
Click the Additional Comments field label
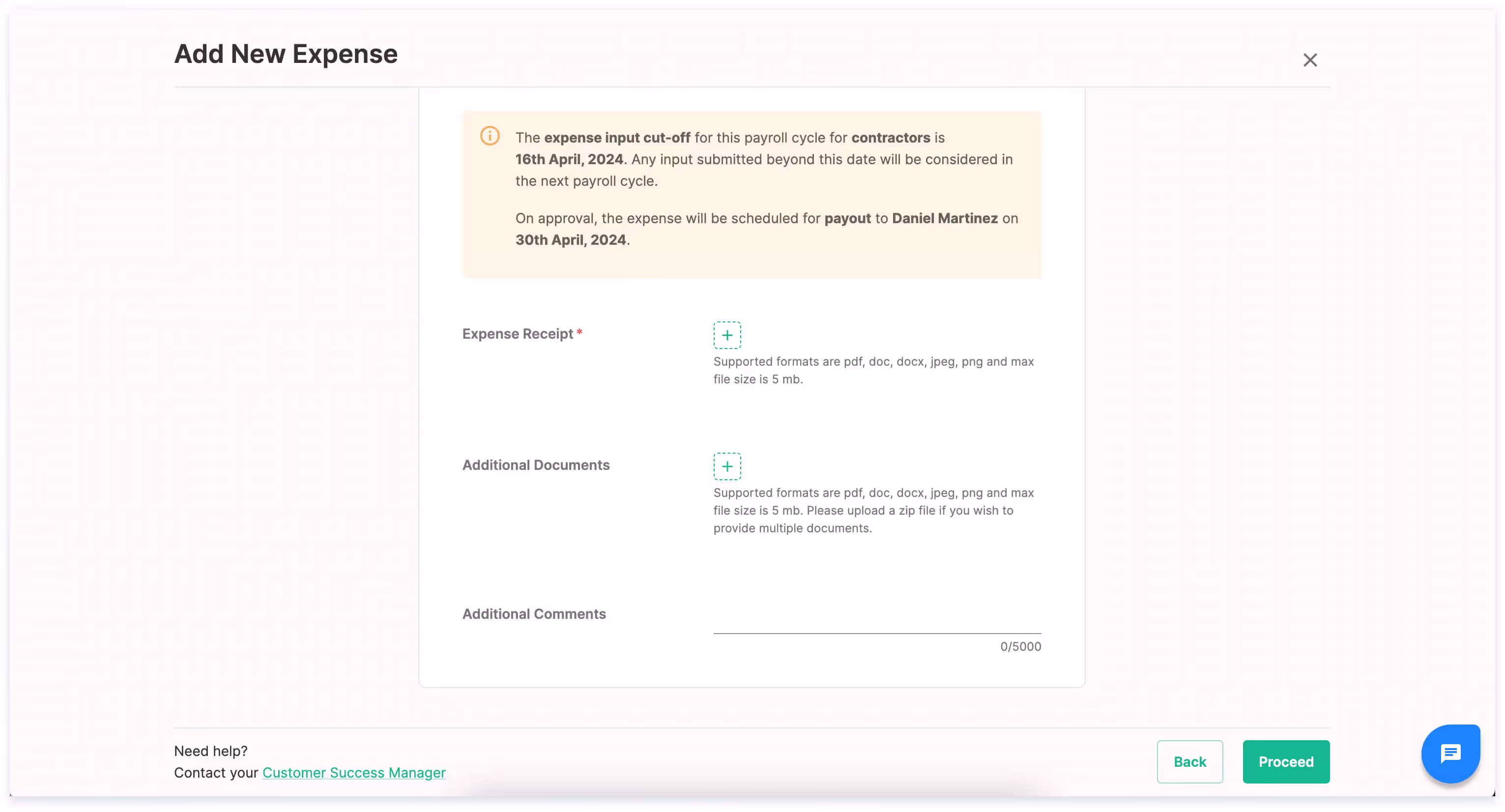click(x=534, y=614)
